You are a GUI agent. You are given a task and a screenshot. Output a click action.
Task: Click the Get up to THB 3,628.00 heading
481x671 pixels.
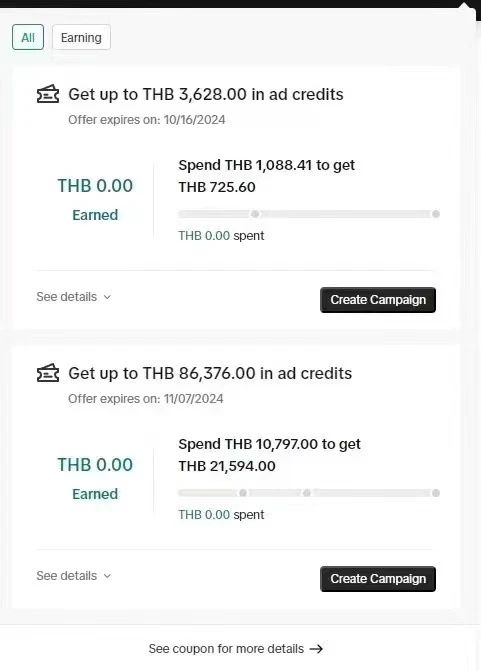tap(206, 95)
